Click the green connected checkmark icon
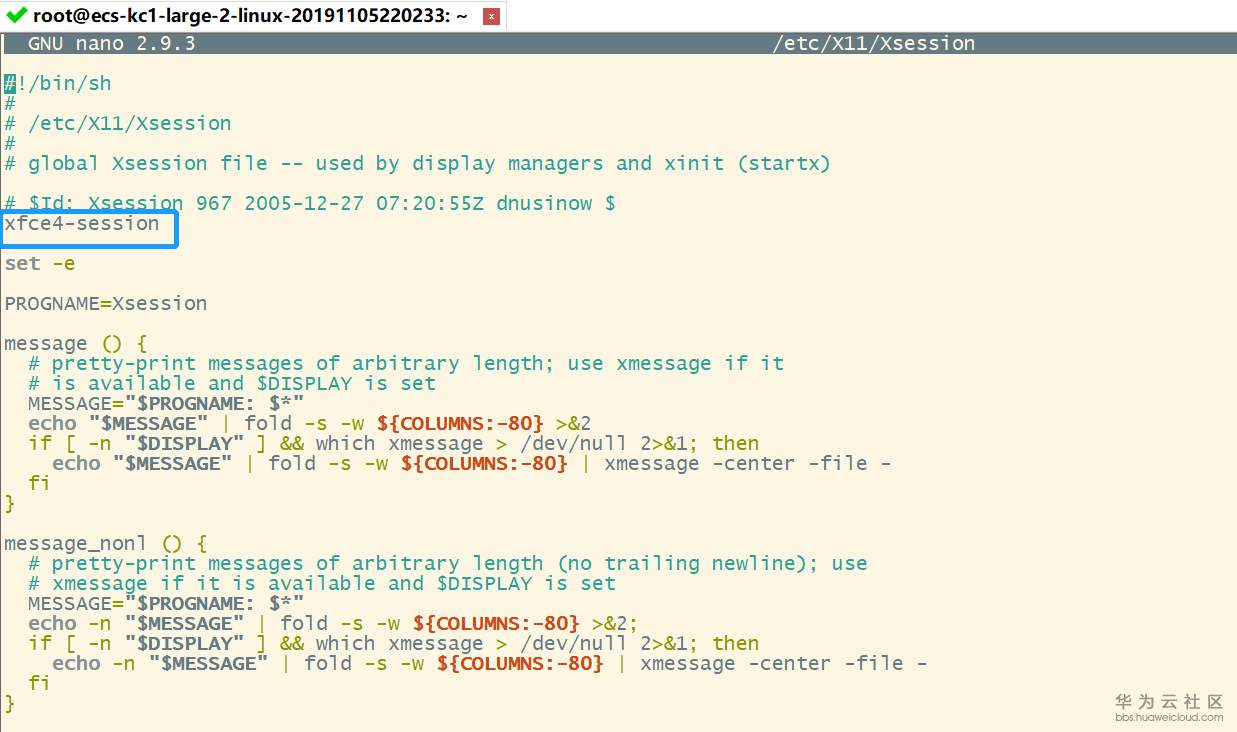The height and width of the screenshot is (732, 1237). (x=16, y=16)
